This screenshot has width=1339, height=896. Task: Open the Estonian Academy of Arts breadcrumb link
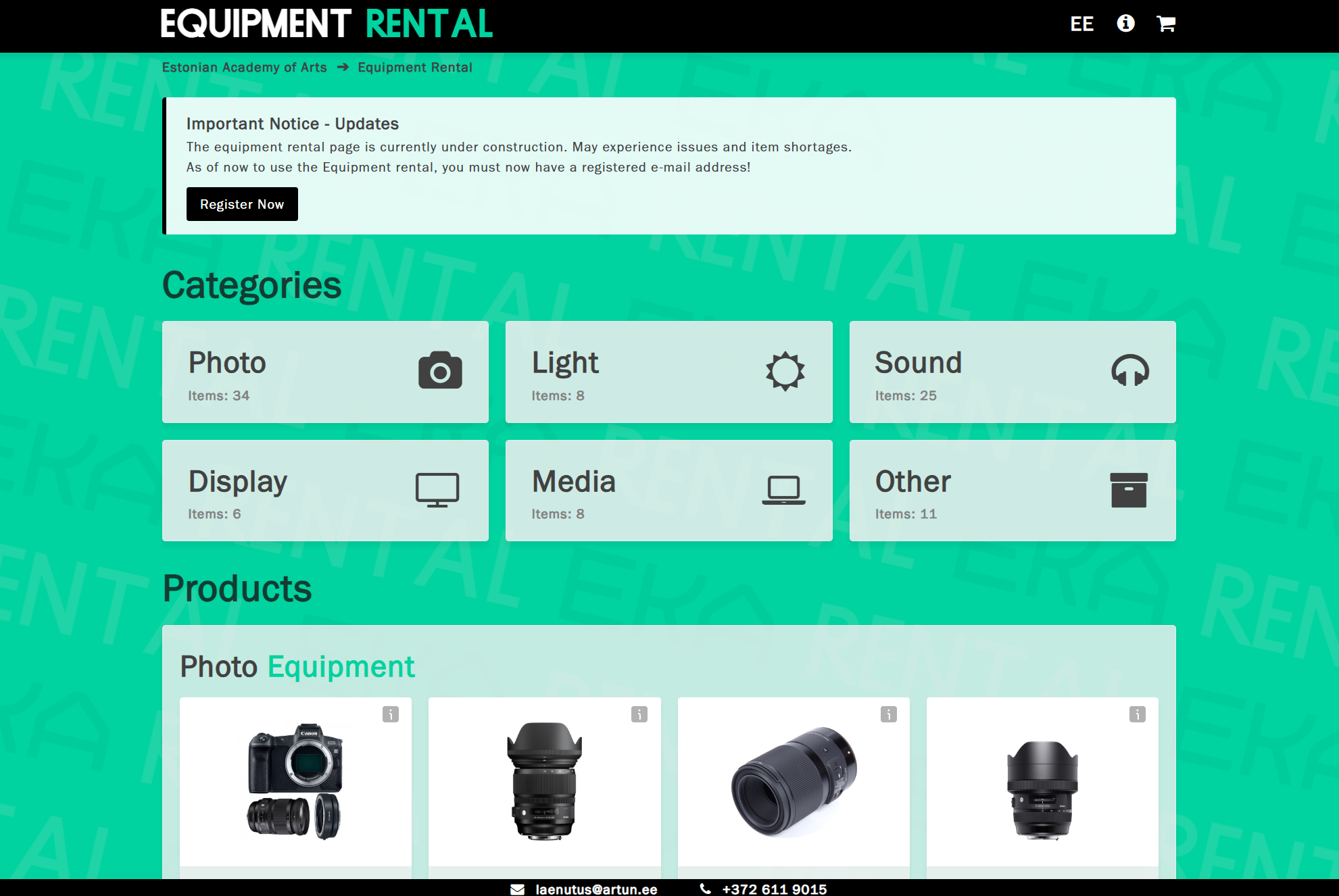pyautogui.click(x=244, y=67)
